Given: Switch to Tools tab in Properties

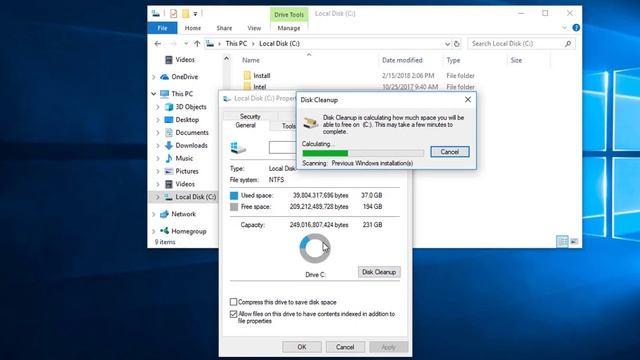Looking at the screenshot, I should click(288, 126).
